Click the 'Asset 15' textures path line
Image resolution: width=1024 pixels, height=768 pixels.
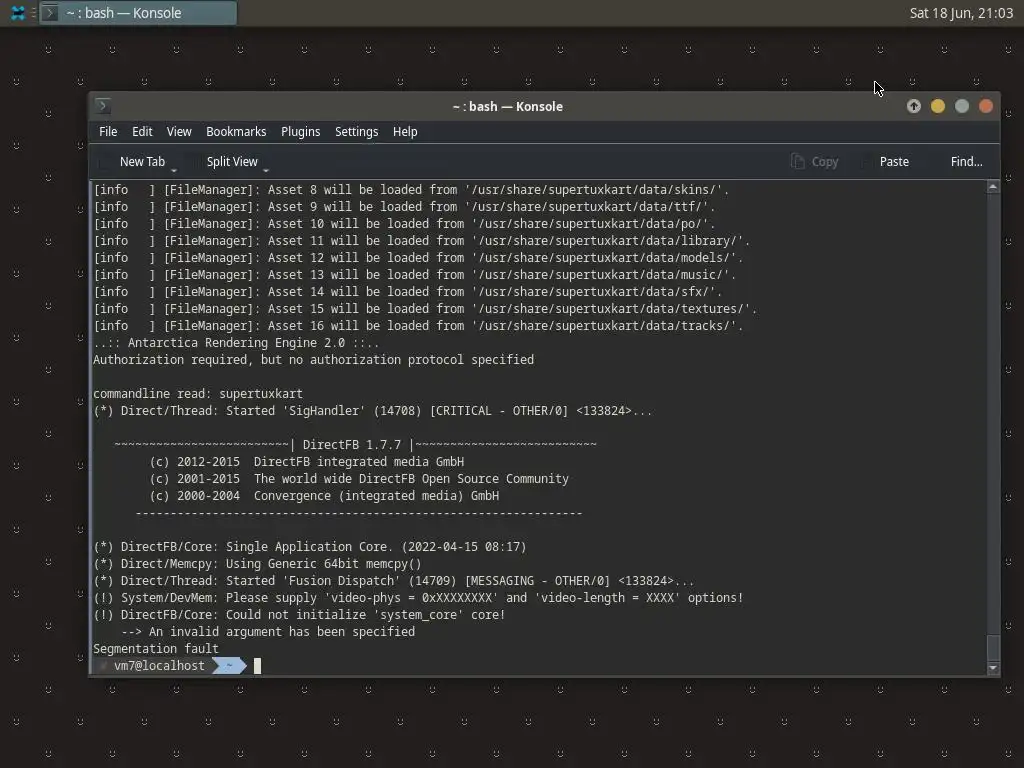click(x=425, y=309)
